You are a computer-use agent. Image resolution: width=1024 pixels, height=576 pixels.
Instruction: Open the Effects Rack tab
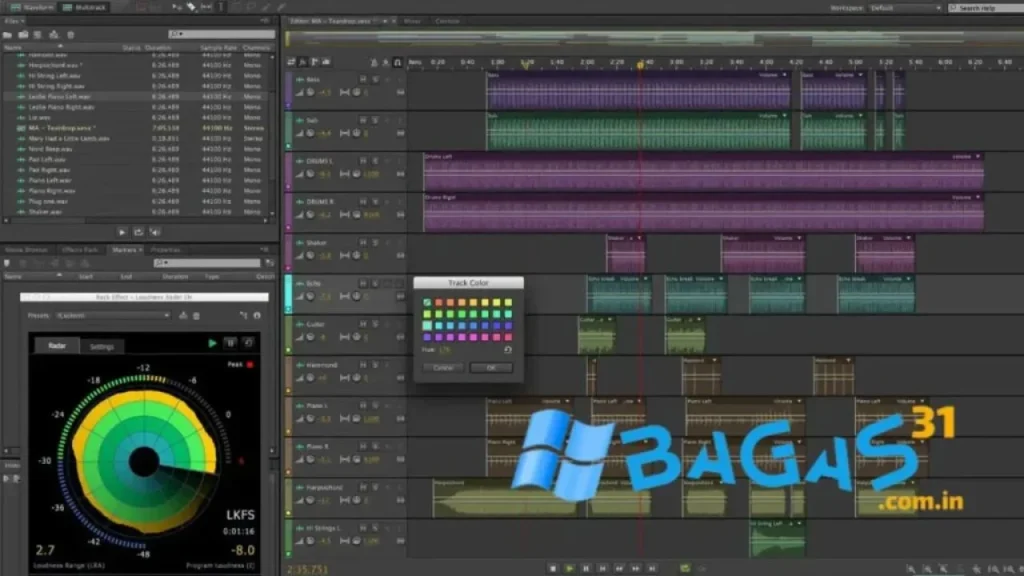point(80,249)
